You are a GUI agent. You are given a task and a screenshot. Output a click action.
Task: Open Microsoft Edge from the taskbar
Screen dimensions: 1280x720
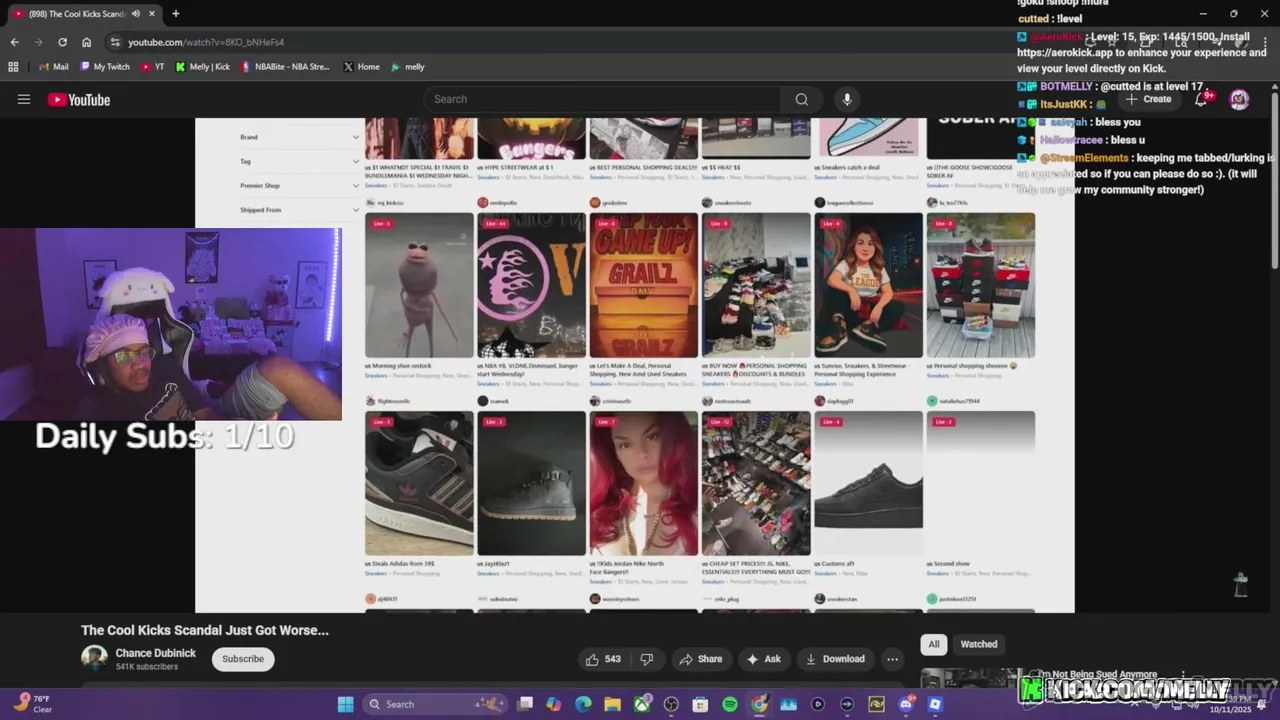click(583, 704)
